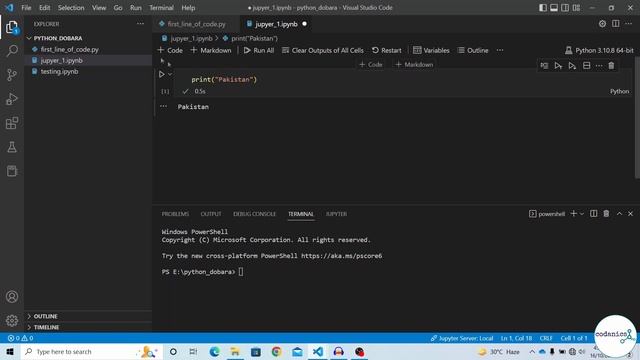This screenshot has height=360, width=640.
Task: Select the Python 3.10.8 64-bit kernel
Action: pos(599,51)
